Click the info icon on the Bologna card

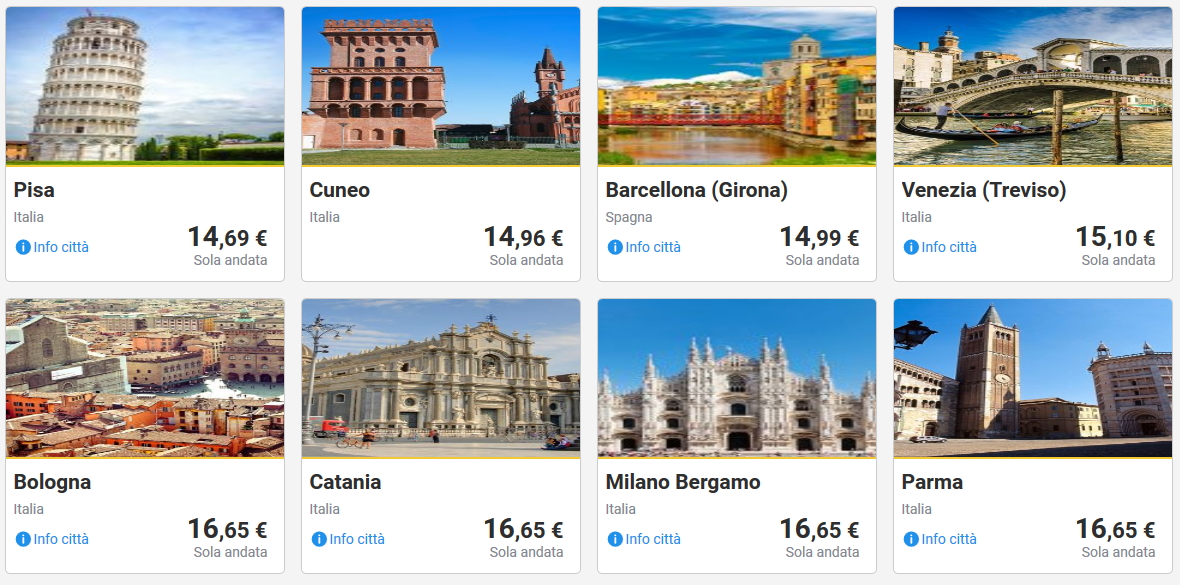click(23, 539)
